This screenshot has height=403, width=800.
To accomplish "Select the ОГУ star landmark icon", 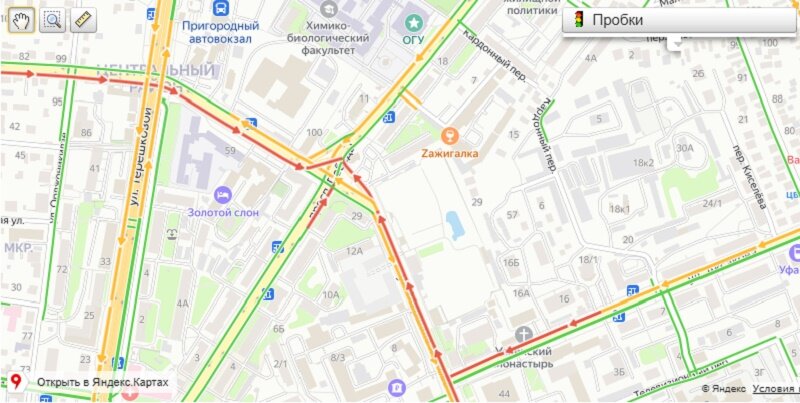I will point(413,22).
